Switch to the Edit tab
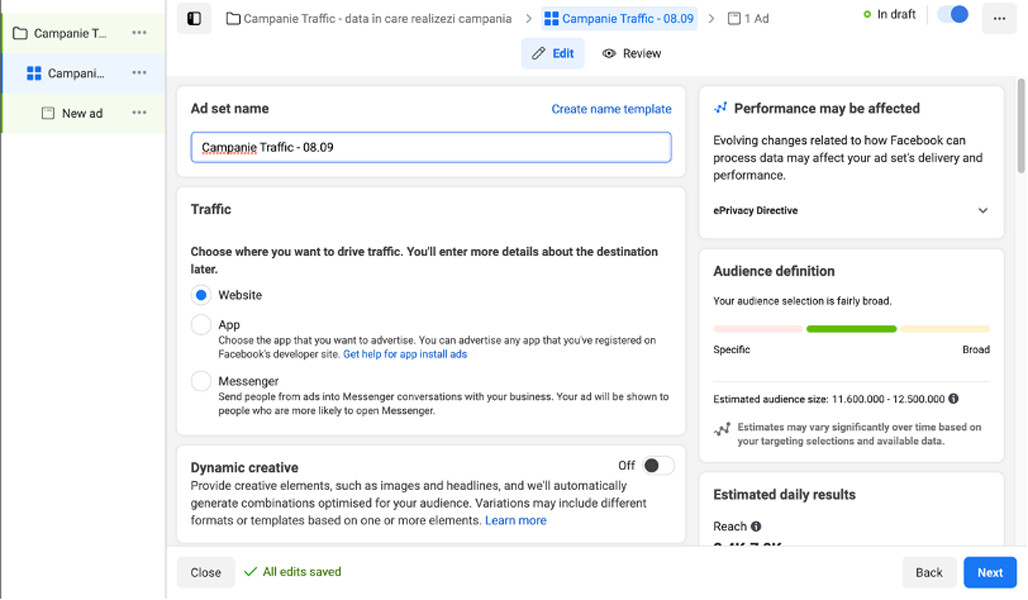This screenshot has height=600, width=1028. (553, 53)
